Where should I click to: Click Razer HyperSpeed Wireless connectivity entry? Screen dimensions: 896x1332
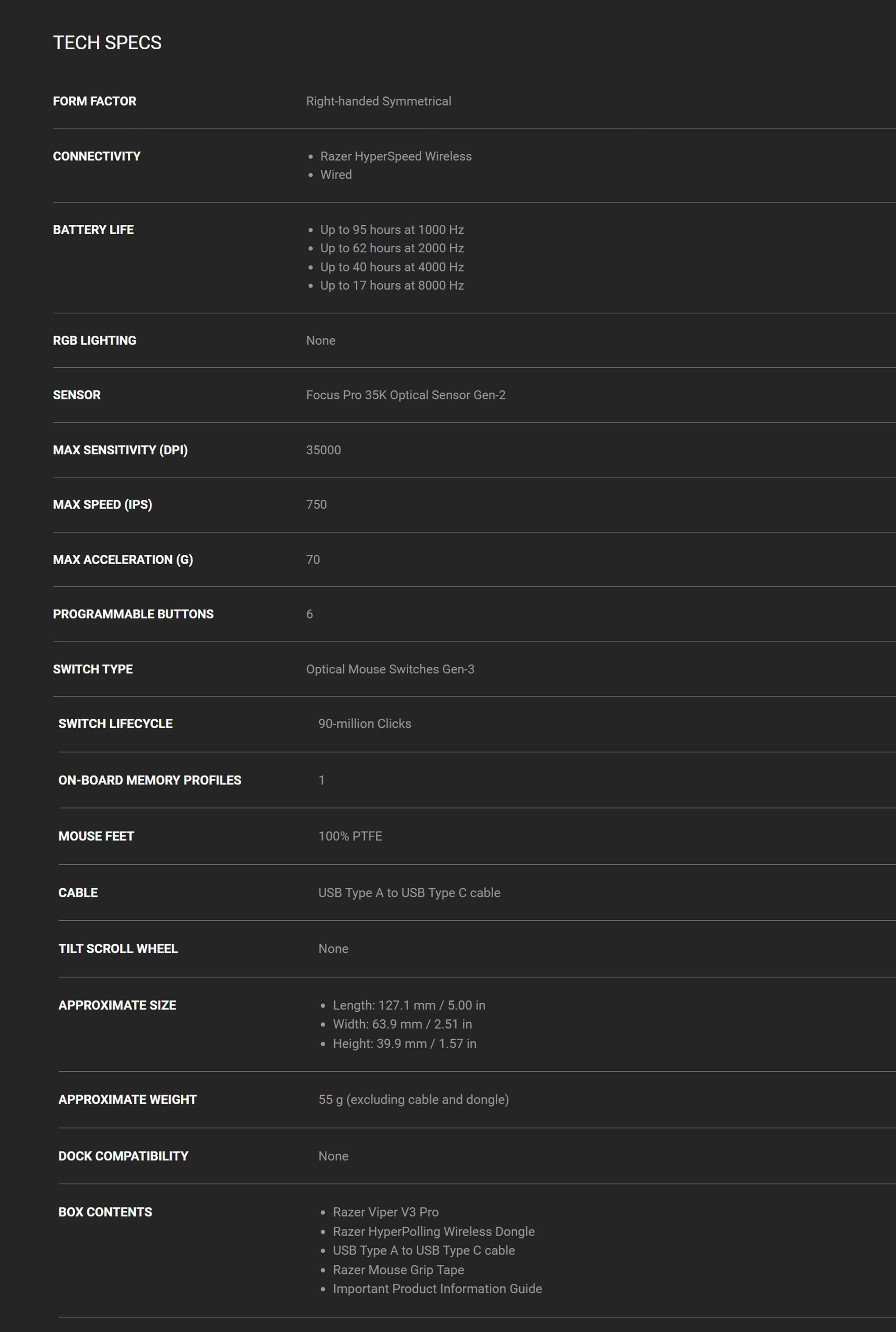tap(396, 156)
